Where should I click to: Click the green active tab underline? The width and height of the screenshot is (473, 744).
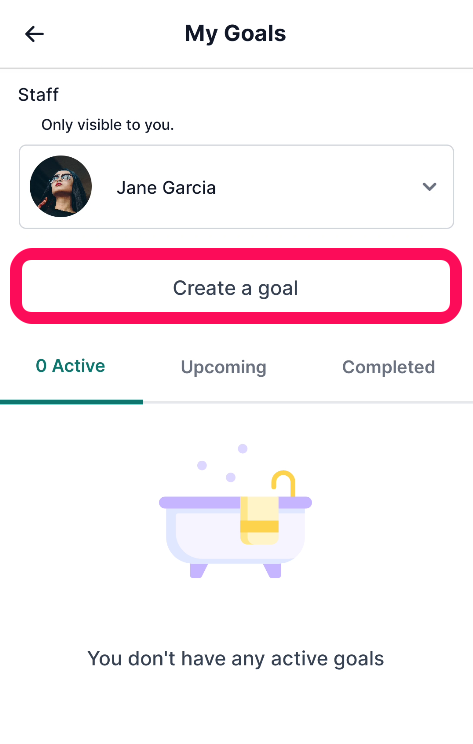point(71,402)
